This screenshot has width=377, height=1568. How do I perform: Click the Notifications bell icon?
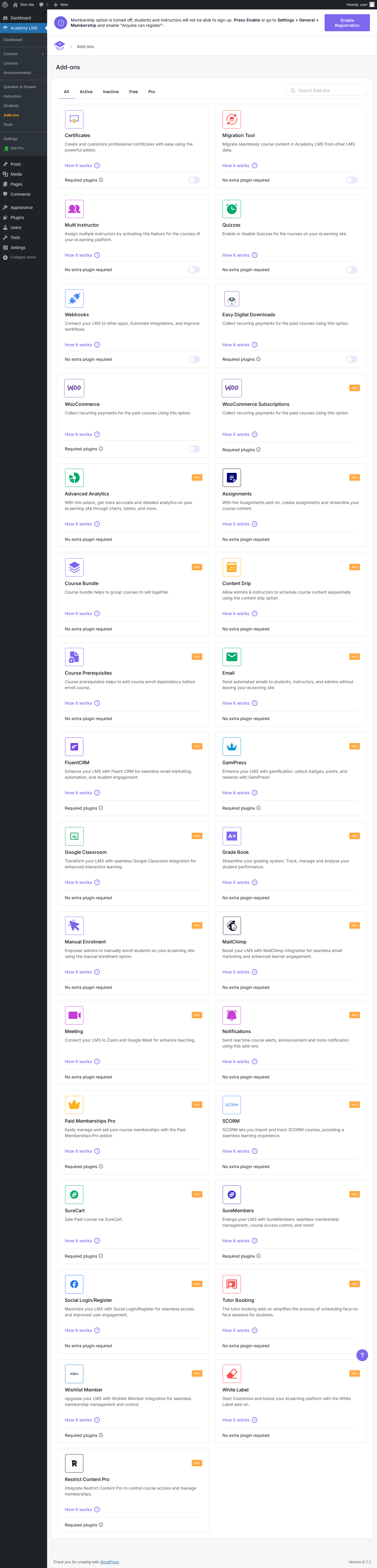(232, 1015)
